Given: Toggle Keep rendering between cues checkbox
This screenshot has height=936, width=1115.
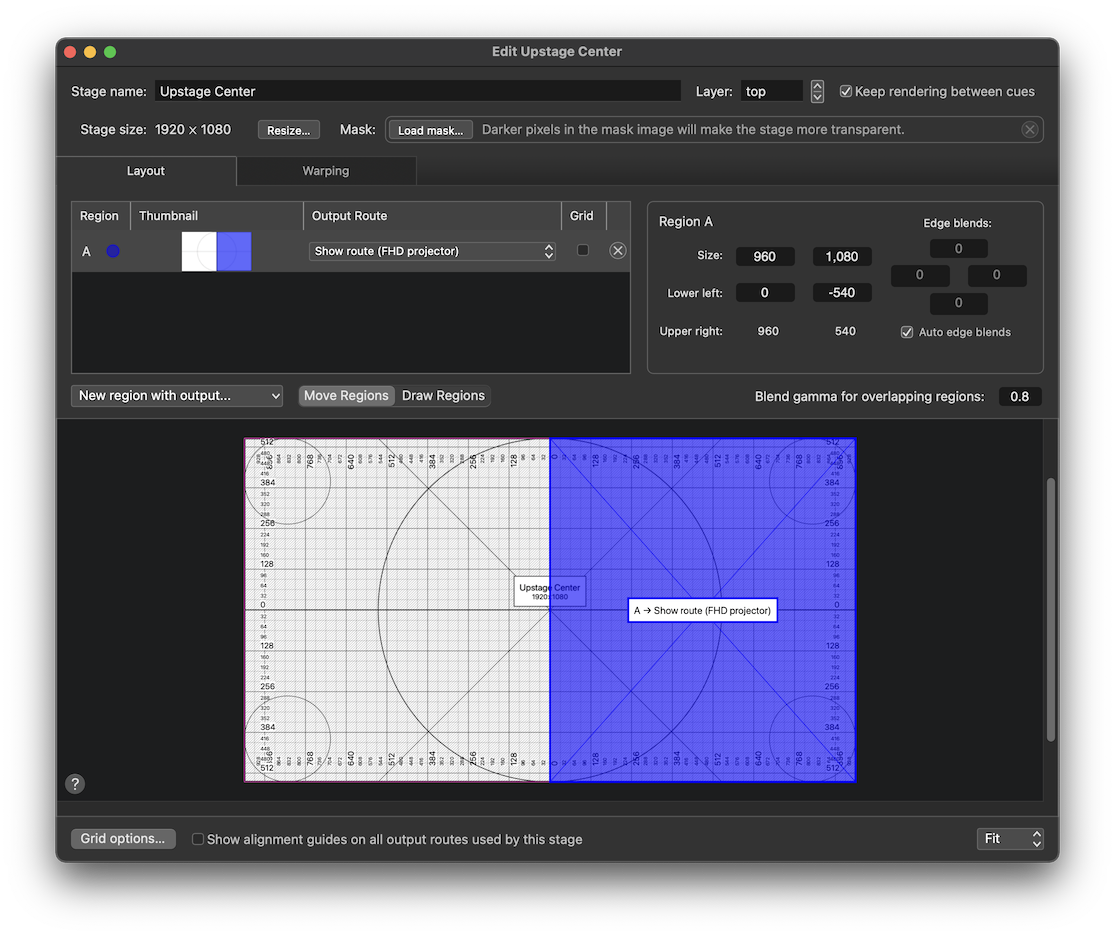Looking at the screenshot, I should 846,91.
